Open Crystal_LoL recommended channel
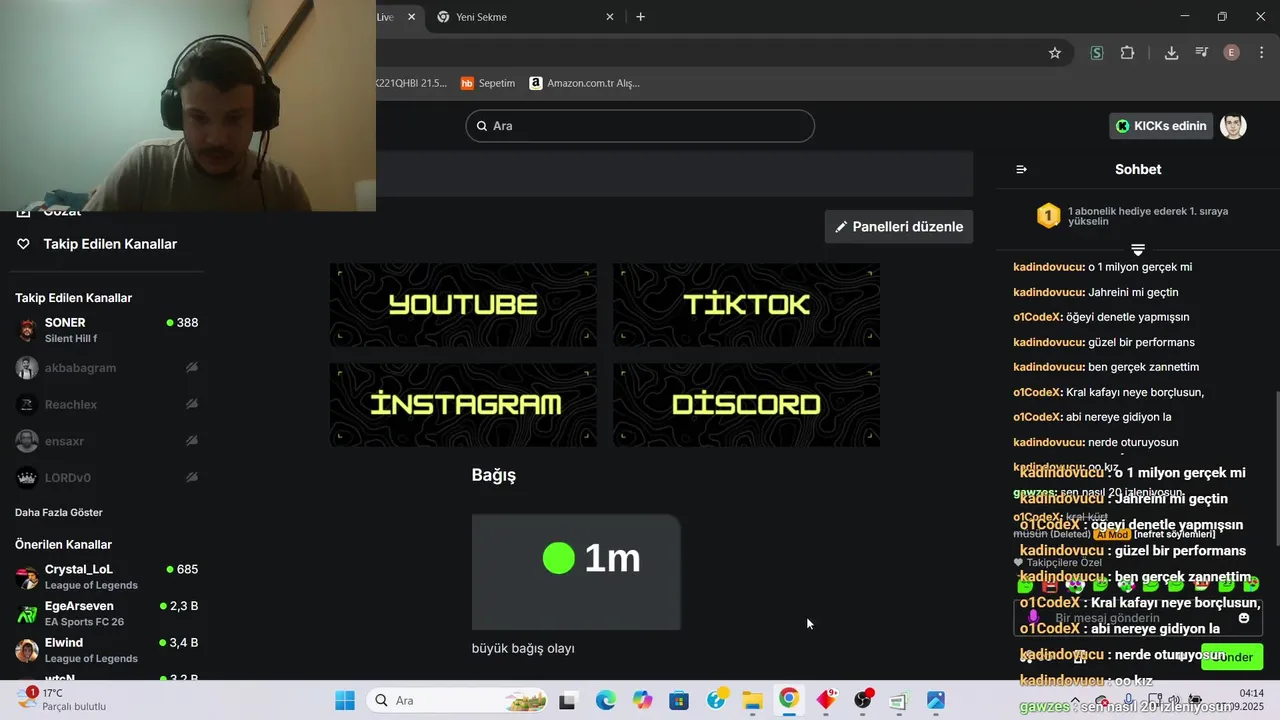This screenshot has width=1280, height=720. pyautogui.click(x=106, y=577)
